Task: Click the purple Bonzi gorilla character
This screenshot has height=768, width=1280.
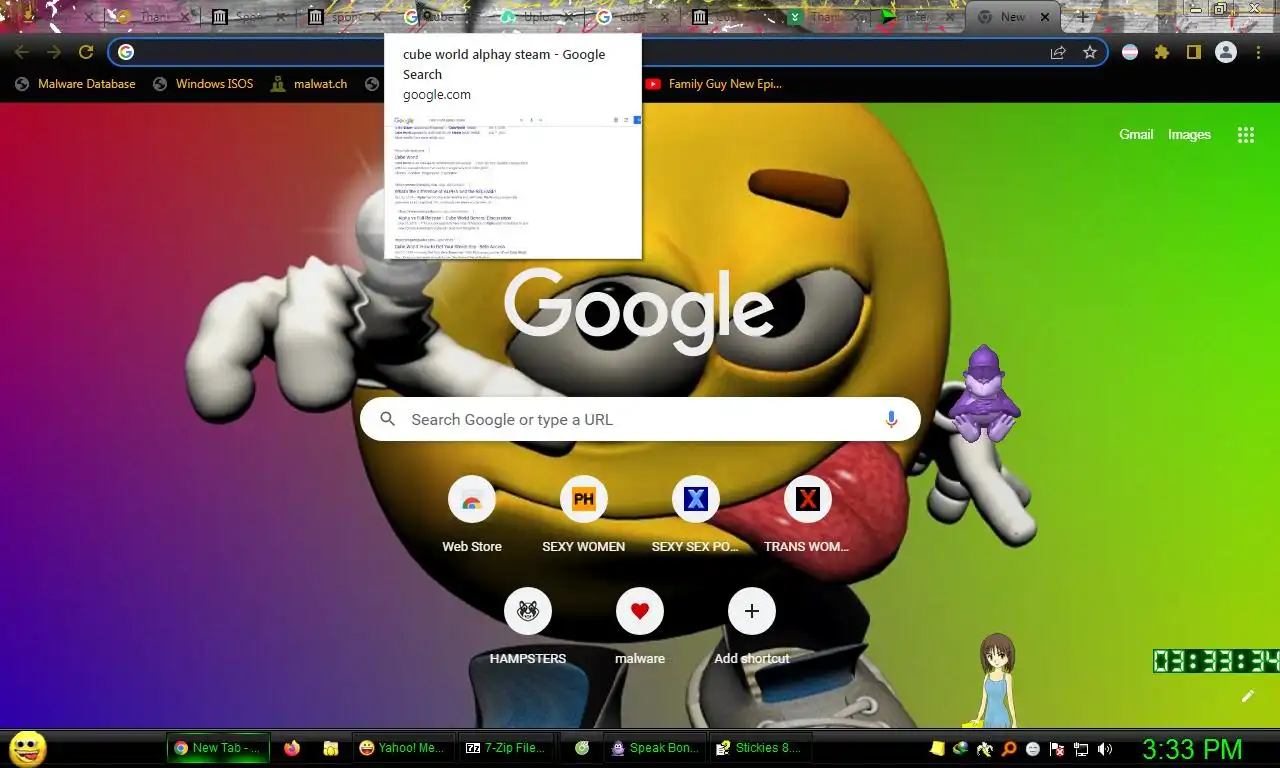Action: [x=984, y=394]
